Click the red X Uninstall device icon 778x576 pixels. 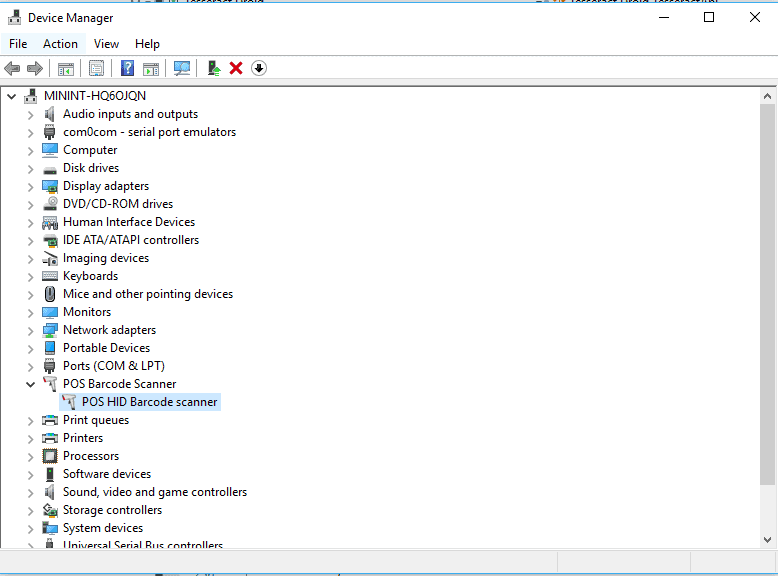click(x=236, y=68)
